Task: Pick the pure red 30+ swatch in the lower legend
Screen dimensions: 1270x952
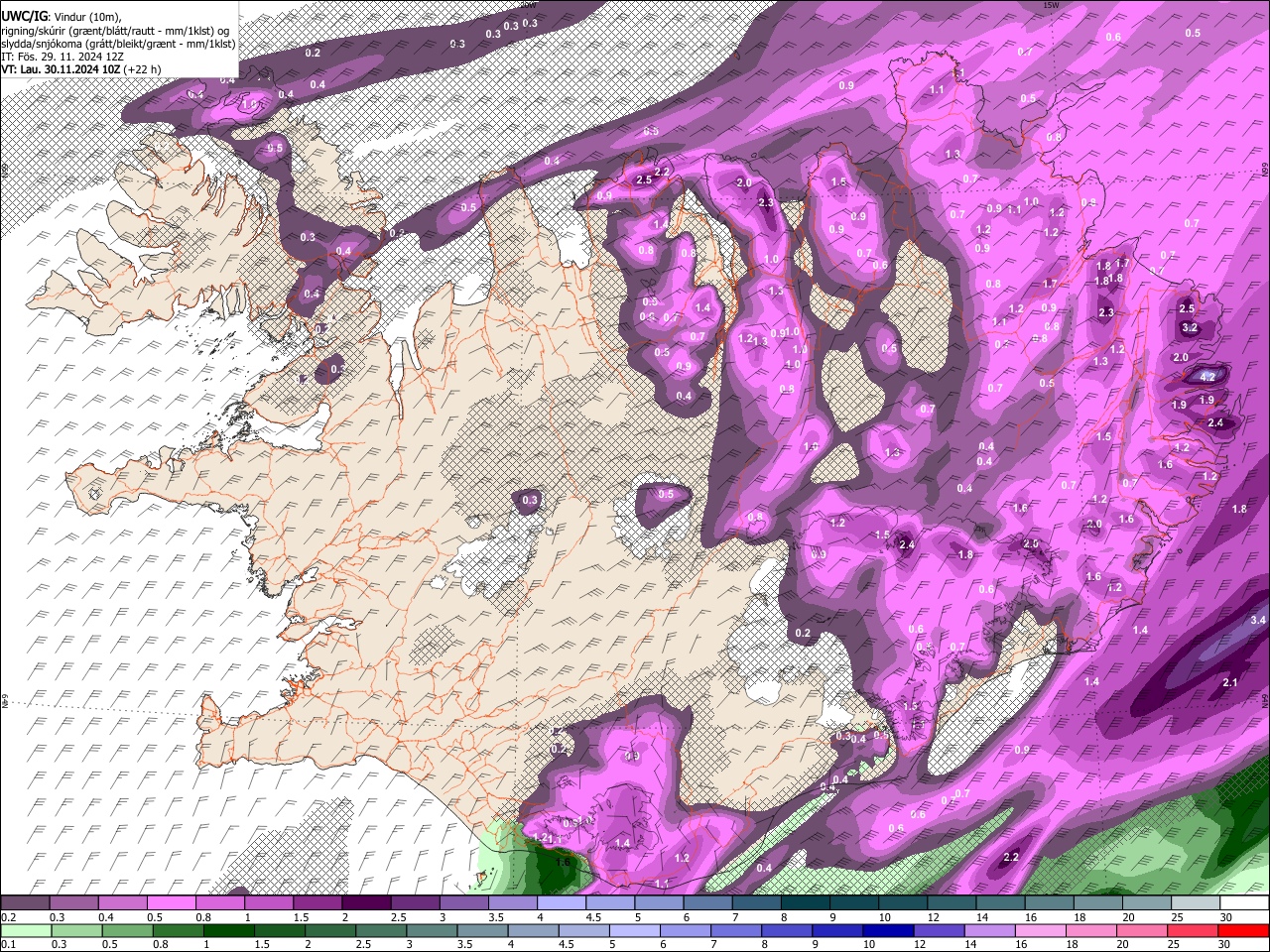Action: pyautogui.click(x=1243, y=930)
